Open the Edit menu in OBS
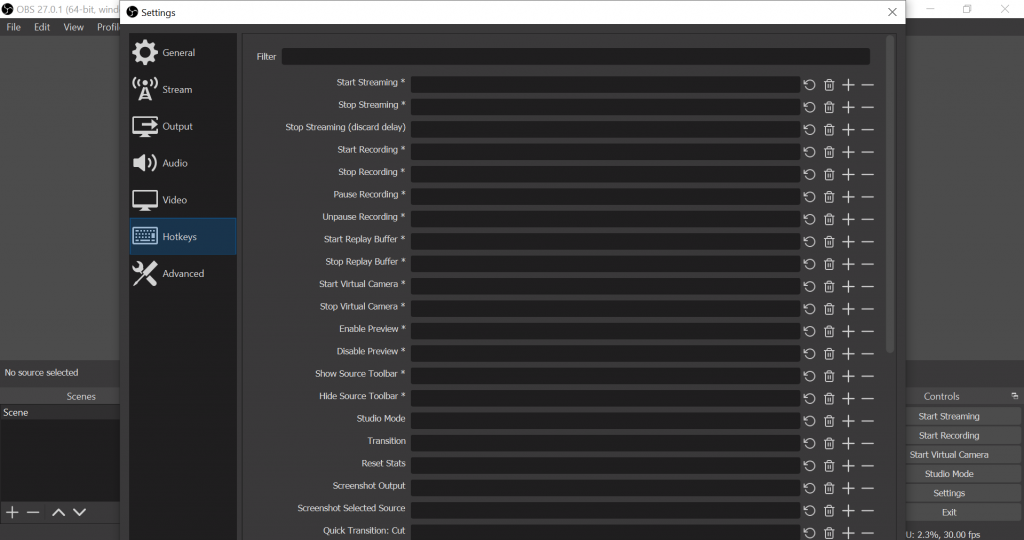Image resolution: width=1024 pixels, height=540 pixels. pyautogui.click(x=42, y=27)
